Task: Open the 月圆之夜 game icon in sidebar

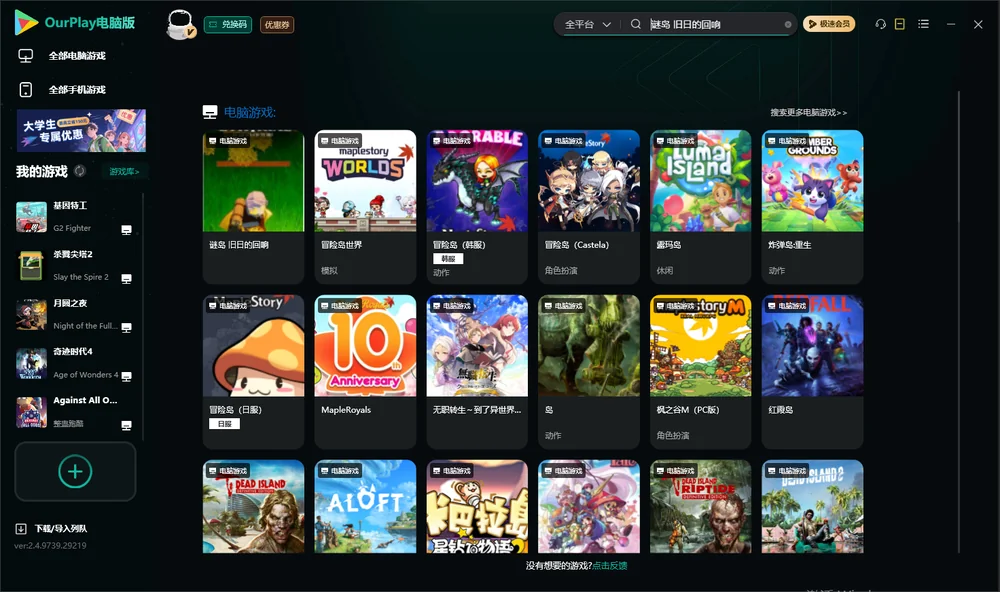Action: pos(31,315)
